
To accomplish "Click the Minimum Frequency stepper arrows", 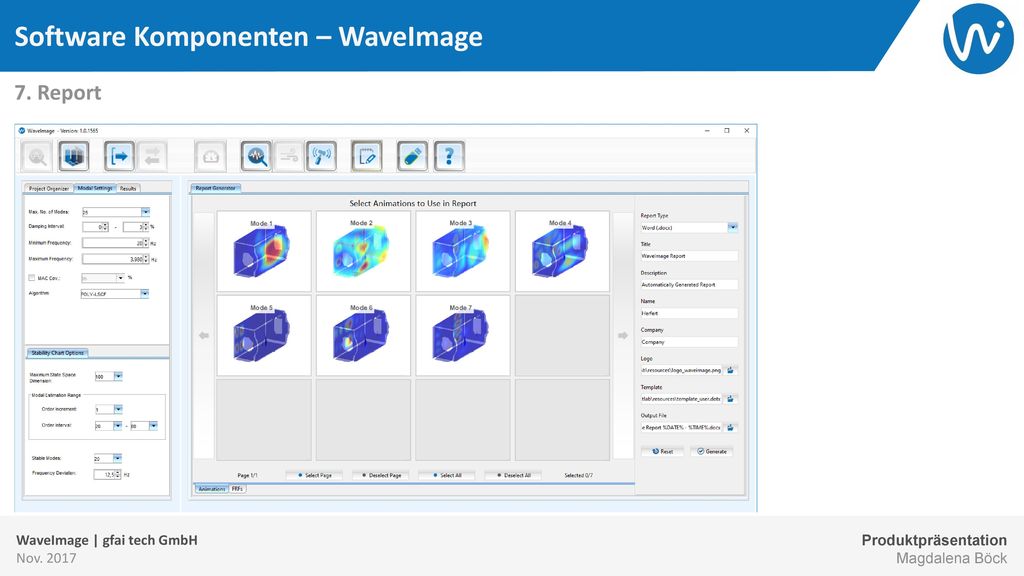I will coord(146,243).
